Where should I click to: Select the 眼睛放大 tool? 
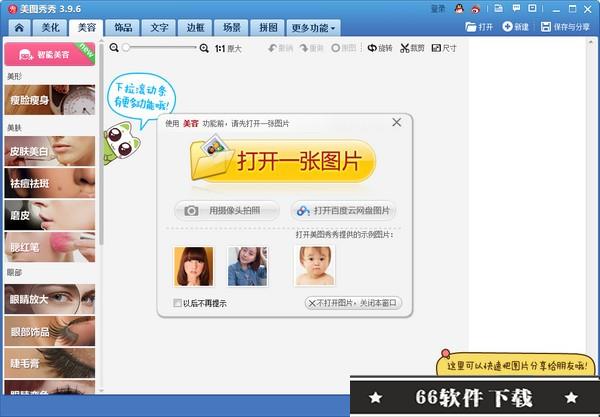click(50, 299)
